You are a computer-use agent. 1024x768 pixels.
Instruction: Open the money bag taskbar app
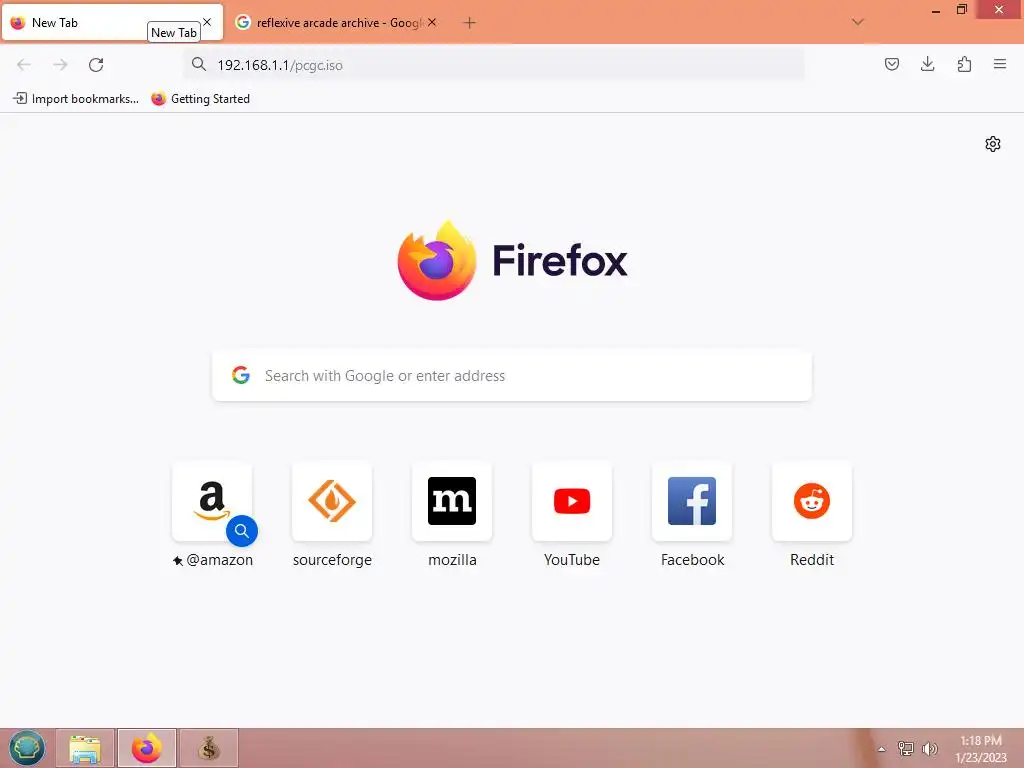[209, 748]
